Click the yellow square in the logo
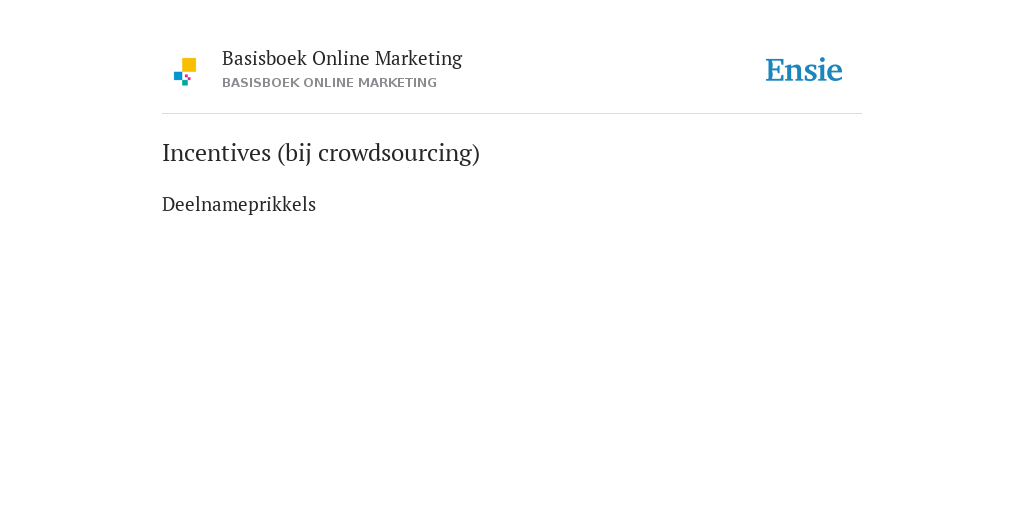The image size is (1024, 512). point(189,65)
